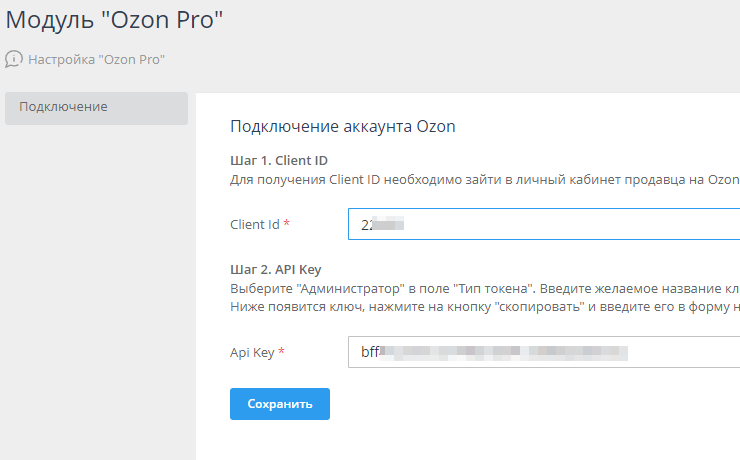Click the red asterisk beside Api Key
The height and width of the screenshot is (460, 740).
[282, 352]
